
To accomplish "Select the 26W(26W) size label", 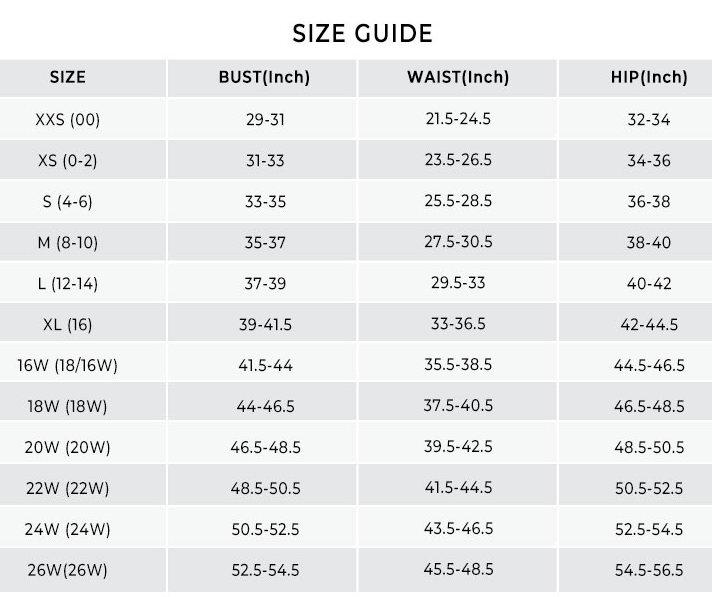I will pos(68,570).
